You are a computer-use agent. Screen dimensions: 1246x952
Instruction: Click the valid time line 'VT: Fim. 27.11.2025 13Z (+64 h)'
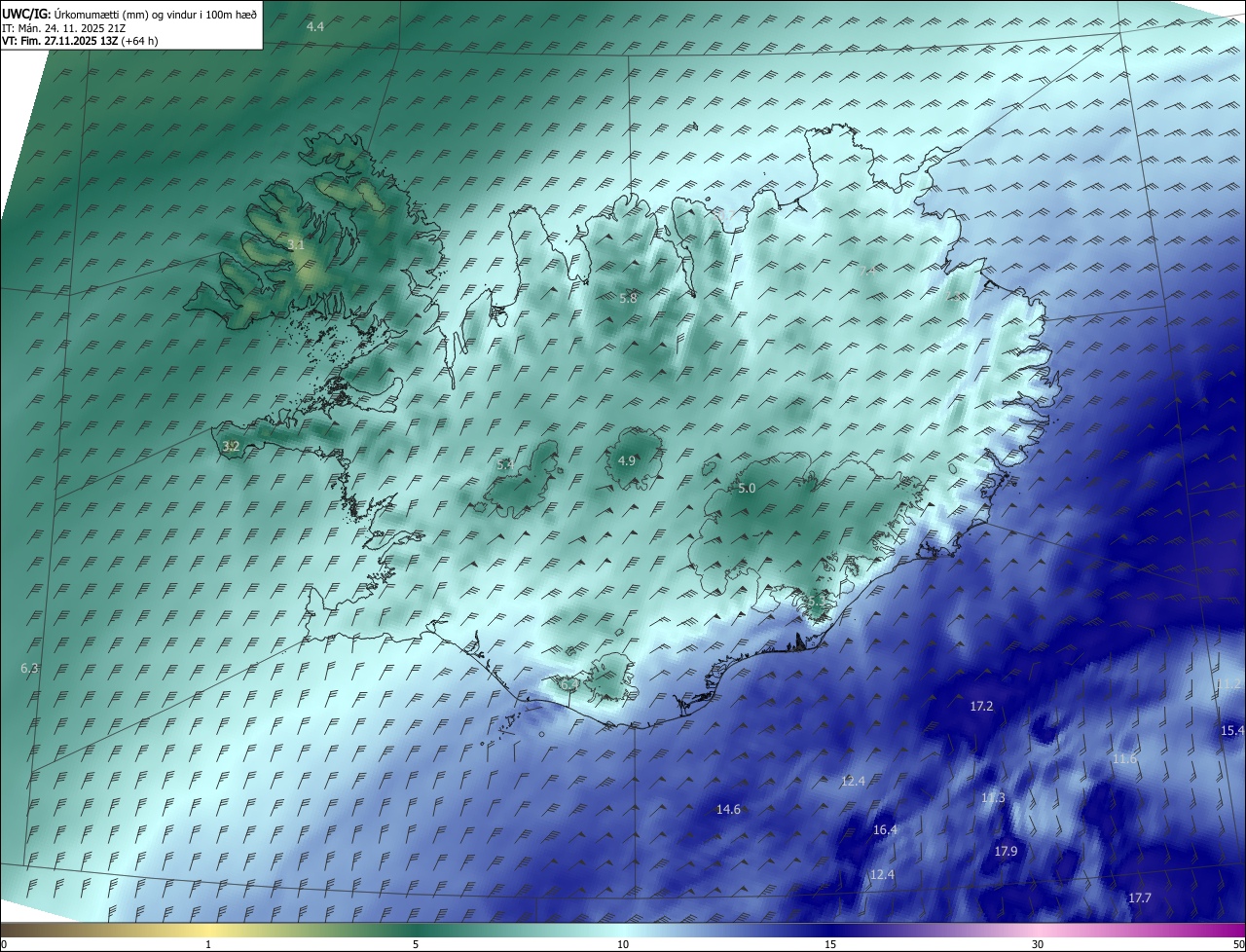tap(80, 40)
